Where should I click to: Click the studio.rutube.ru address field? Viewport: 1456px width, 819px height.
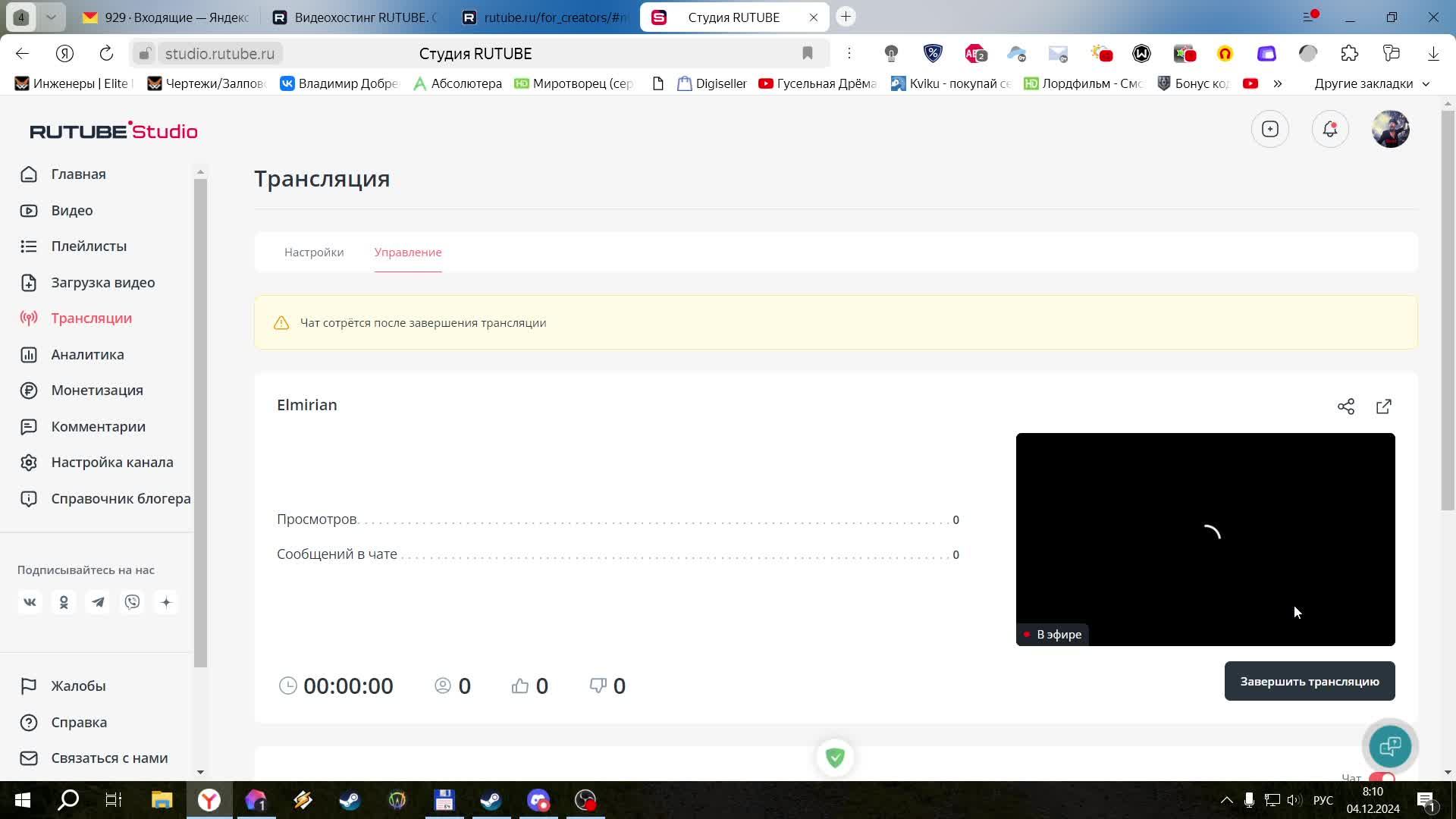220,54
